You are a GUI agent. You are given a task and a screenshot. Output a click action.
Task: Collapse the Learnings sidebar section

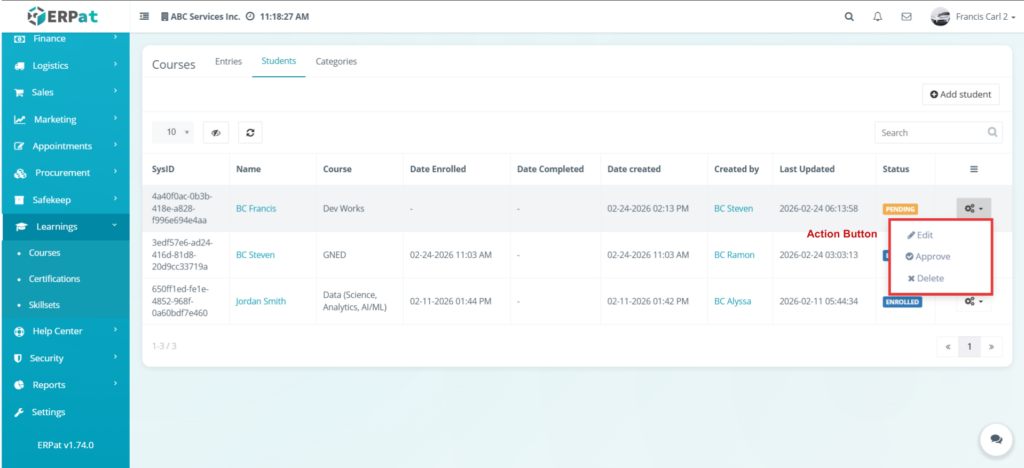(x=65, y=227)
